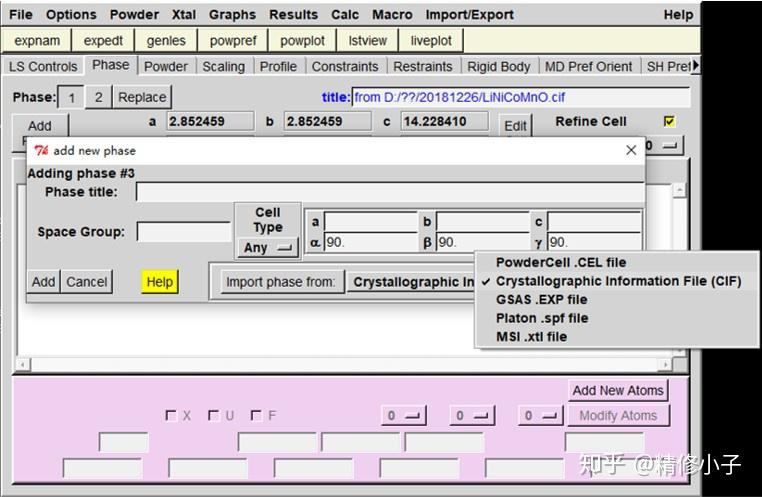Choose GSAS .EXP file option

541,300
